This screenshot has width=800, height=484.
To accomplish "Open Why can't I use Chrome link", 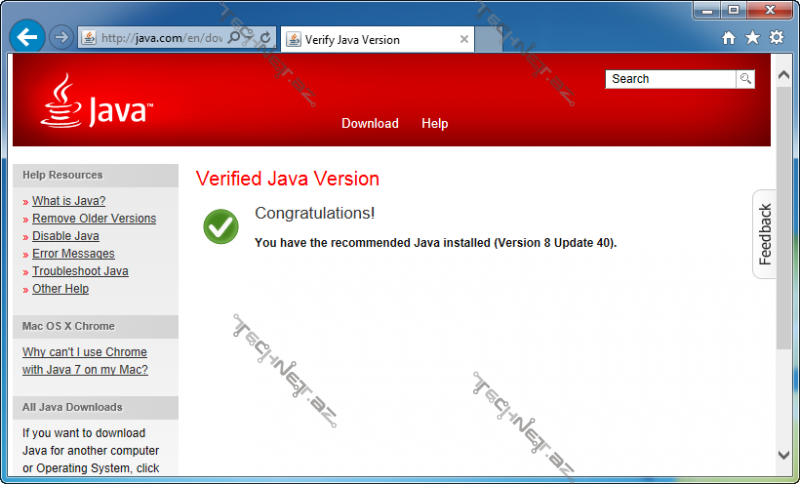I will [85, 361].
